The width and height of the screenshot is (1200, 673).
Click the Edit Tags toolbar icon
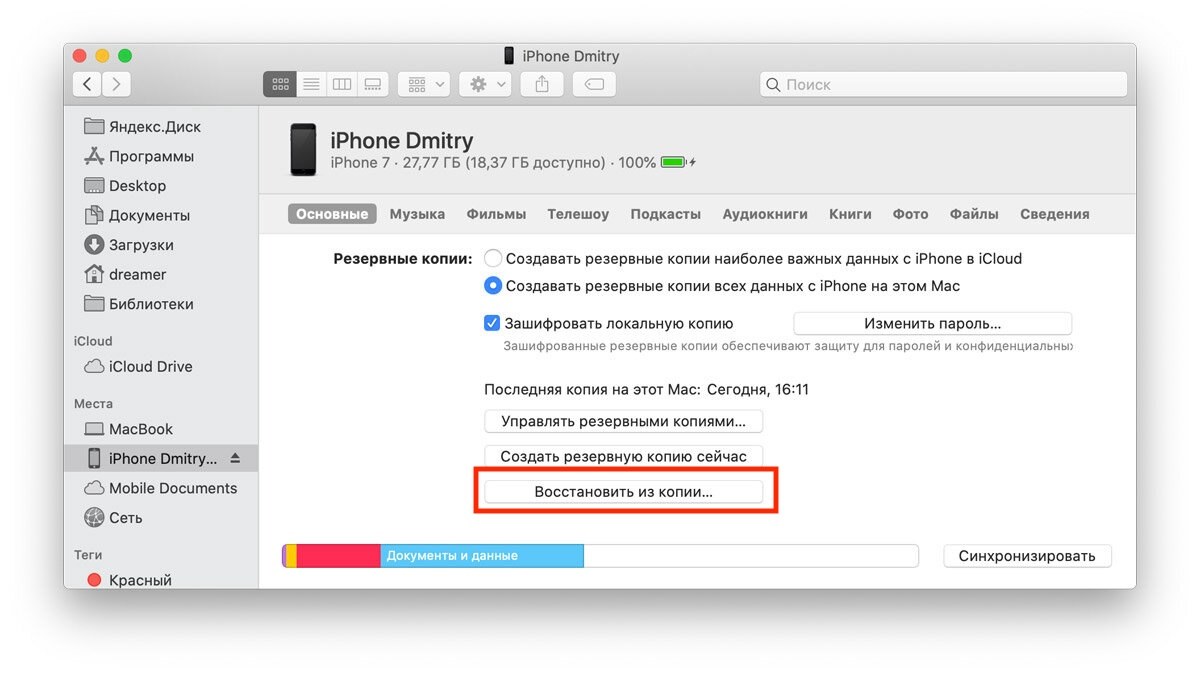[x=594, y=85]
